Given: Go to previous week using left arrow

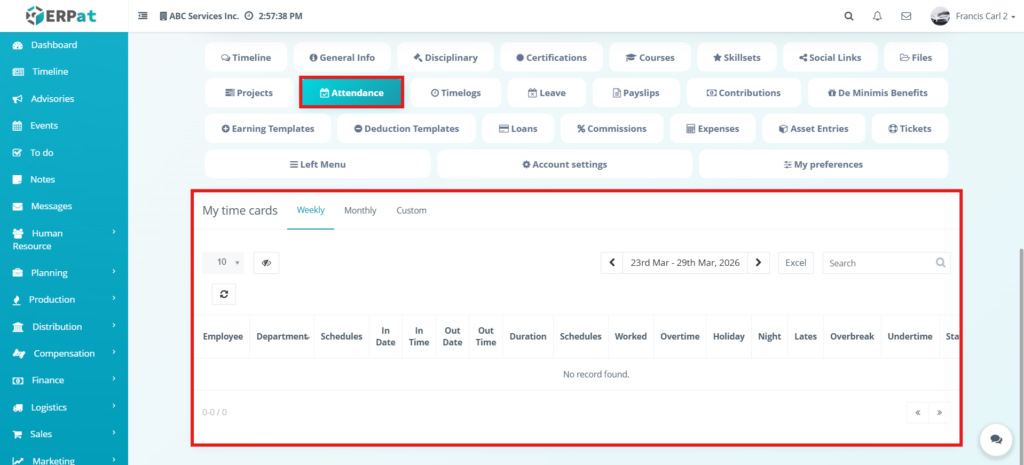Looking at the screenshot, I should click(612, 263).
